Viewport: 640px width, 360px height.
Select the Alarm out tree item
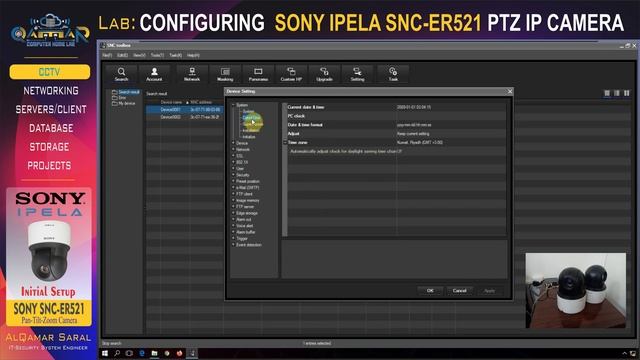pyautogui.click(x=244, y=220)
